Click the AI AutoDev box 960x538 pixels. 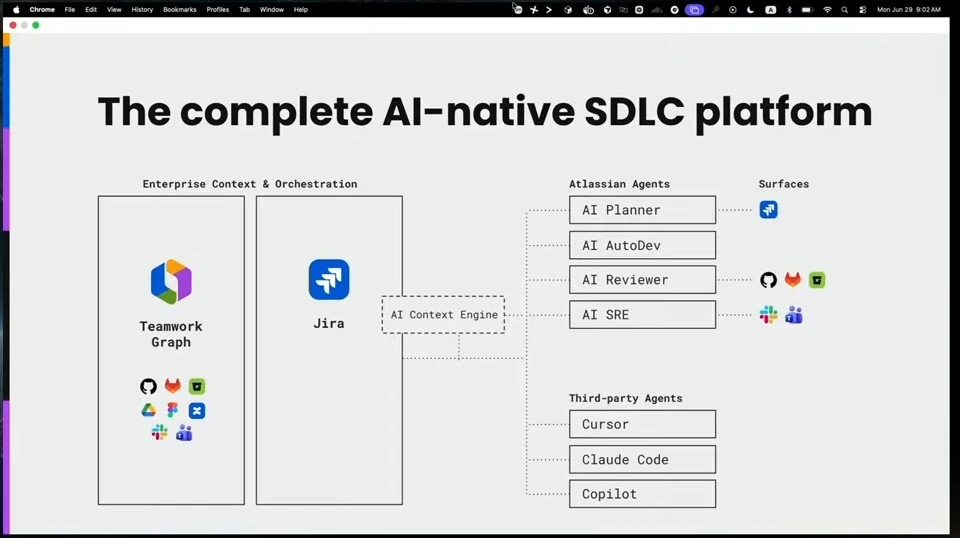click(642, 245)
